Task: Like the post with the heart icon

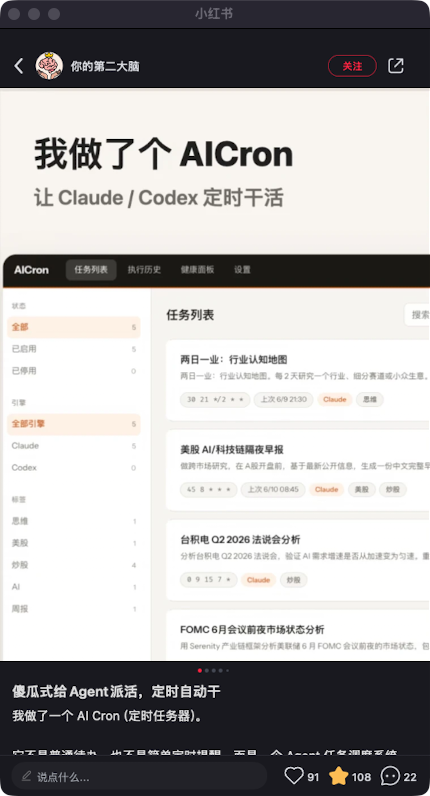Action: pos(294,776)
